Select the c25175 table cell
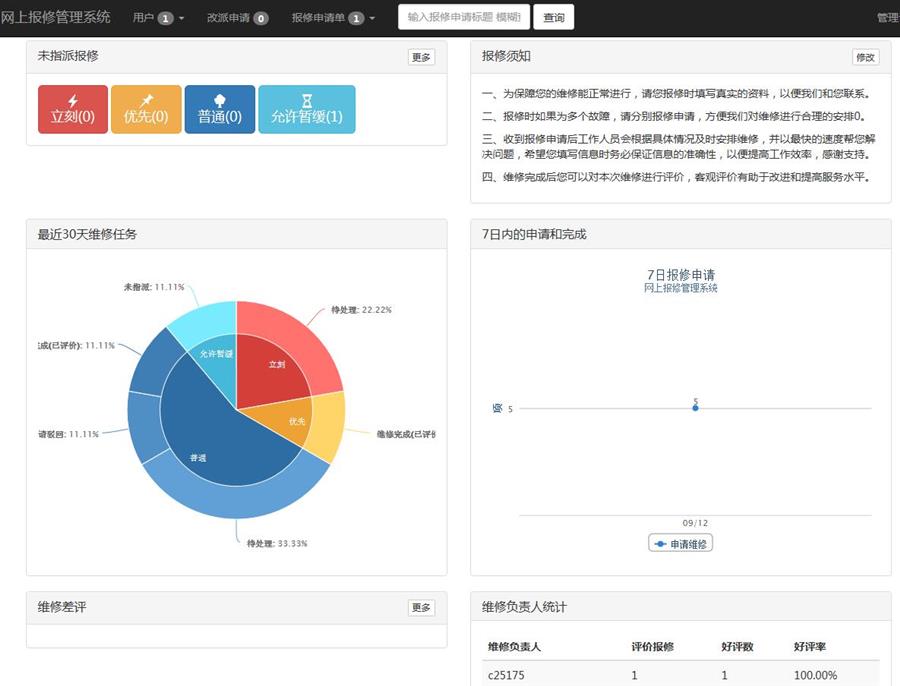The height and width of the screenshot is (686, 900). [x=506, y=675]
